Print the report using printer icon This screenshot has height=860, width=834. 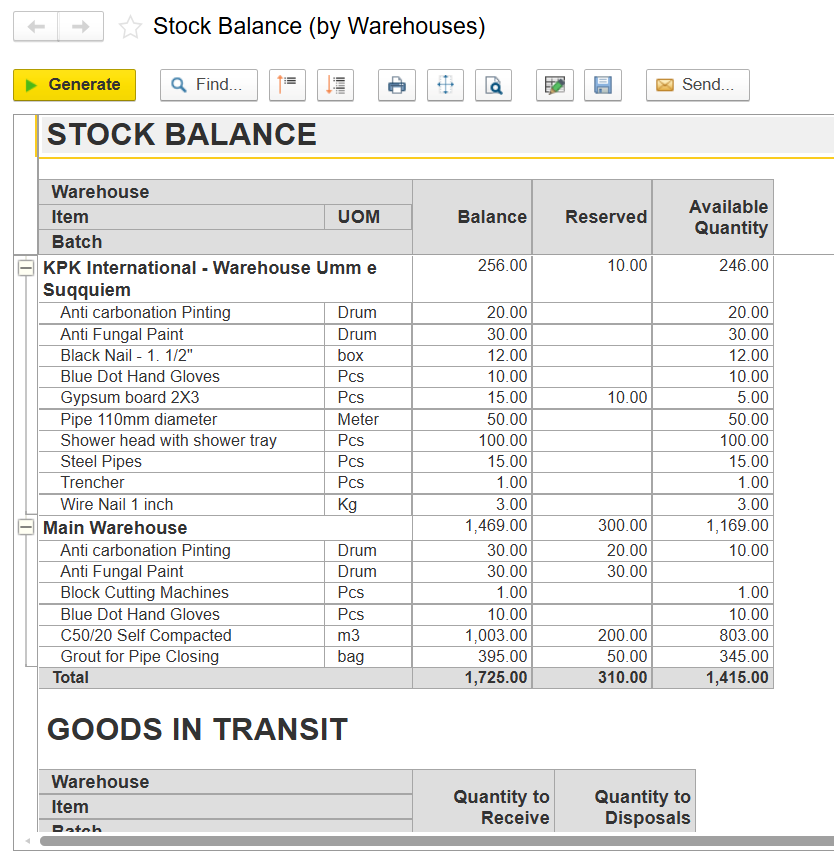[397, 85]
